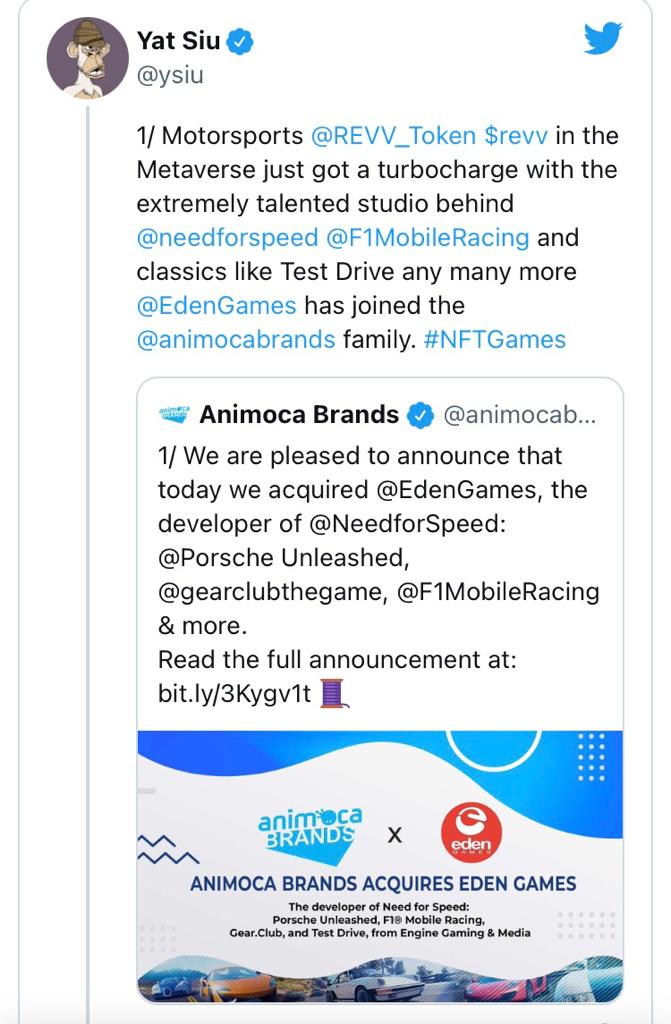The image size is (671, 1024).
Task: Click the thread spool emoji
Action: pos(333,693)
